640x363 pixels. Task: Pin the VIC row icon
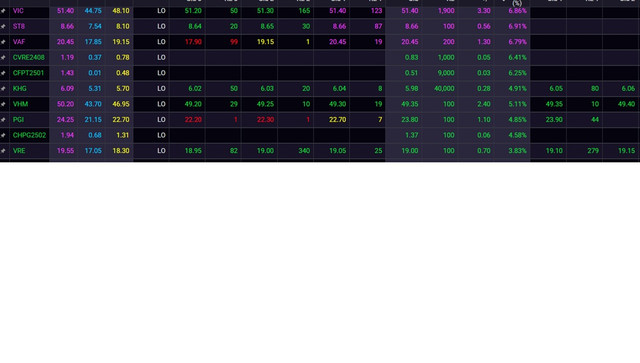pyautogui.click(x=3, y=11)
